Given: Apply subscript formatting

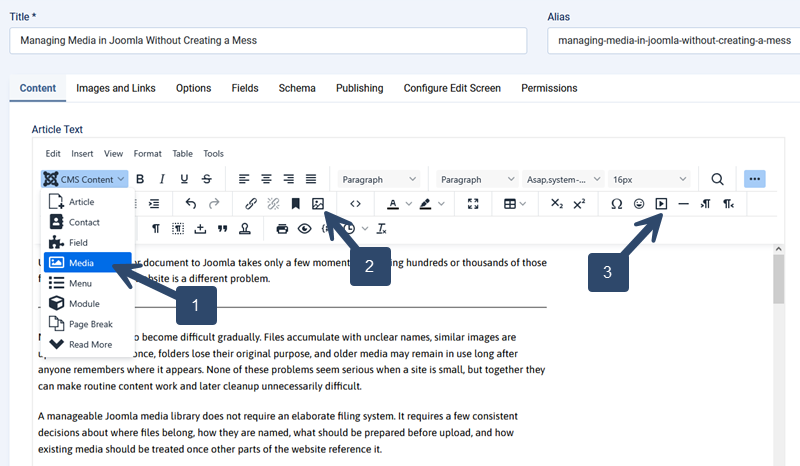Looking at the screenshot, I should [x=557, y=204].
